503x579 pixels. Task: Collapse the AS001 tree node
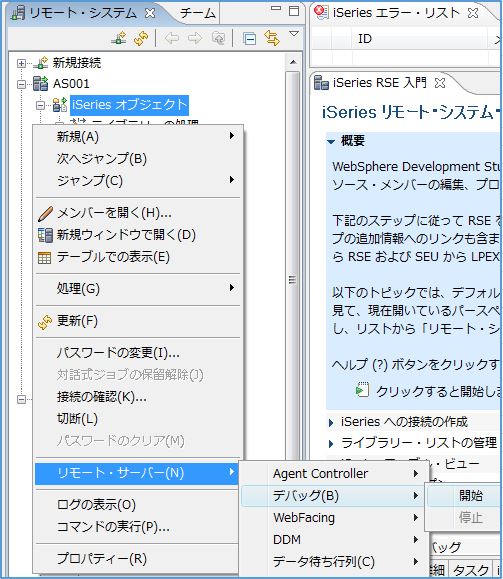coord(21,85)
